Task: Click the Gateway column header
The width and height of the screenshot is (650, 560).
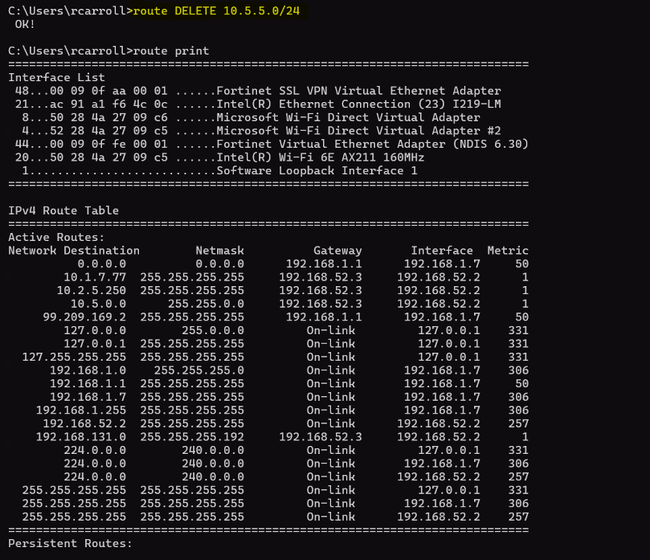Action: [x=337, y=250]
